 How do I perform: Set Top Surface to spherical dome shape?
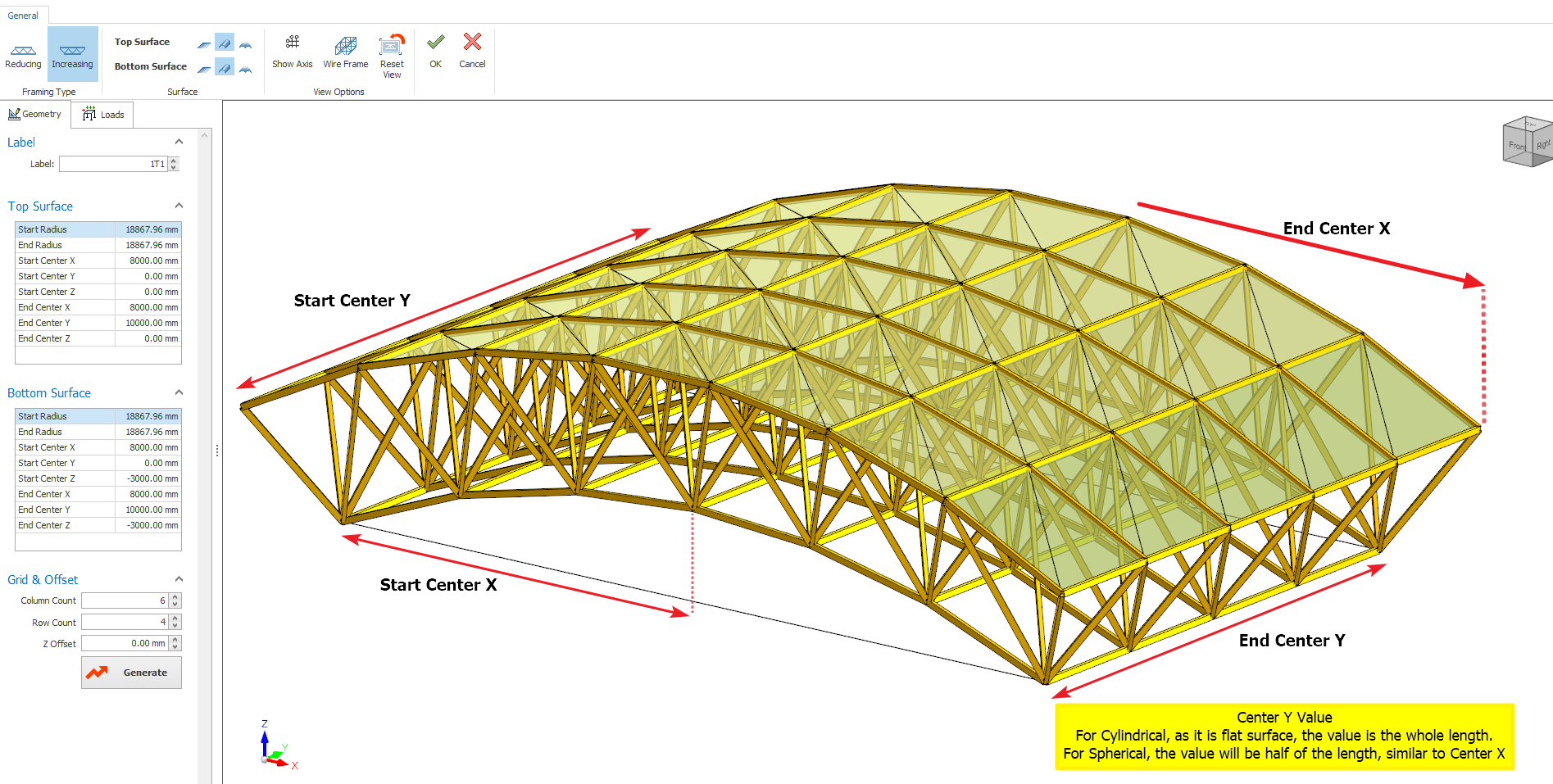click(x=245, y=43)
